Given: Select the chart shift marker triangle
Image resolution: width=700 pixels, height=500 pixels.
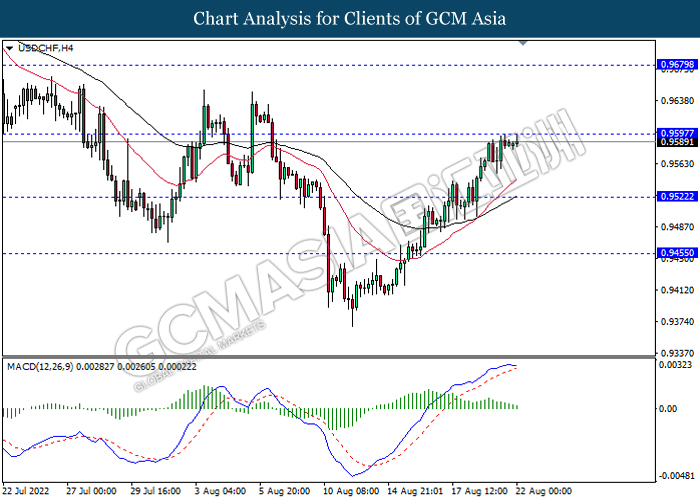Looking at the screenshot, I should pyautogui.click(x=523, y=43).
